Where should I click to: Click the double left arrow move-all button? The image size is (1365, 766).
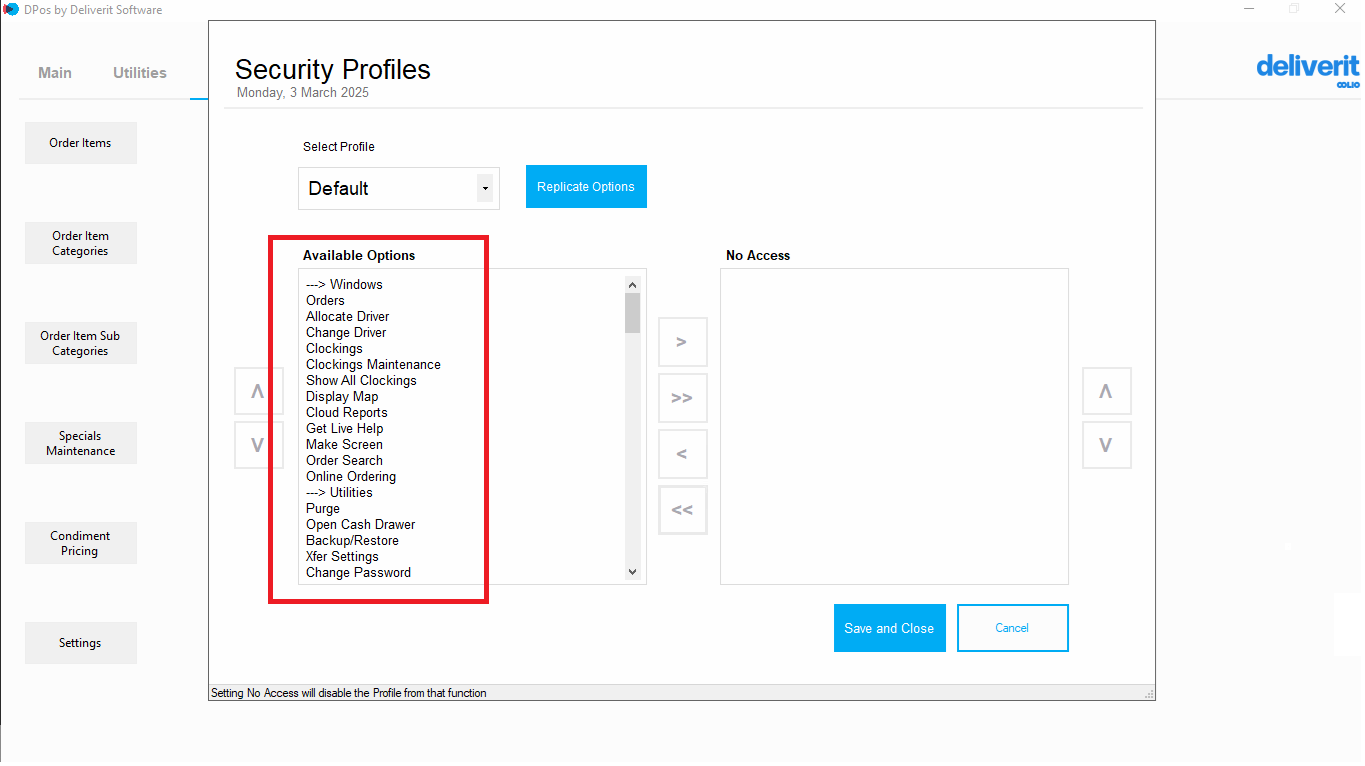click(x=682, y=510)
